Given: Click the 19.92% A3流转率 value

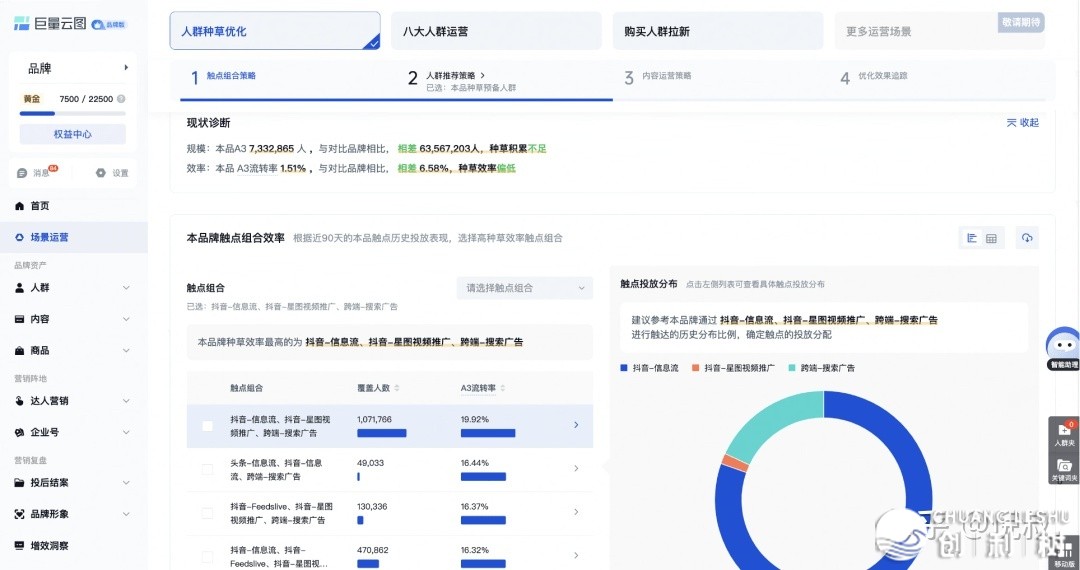Looking at the screenshot, I should point(475,419).
